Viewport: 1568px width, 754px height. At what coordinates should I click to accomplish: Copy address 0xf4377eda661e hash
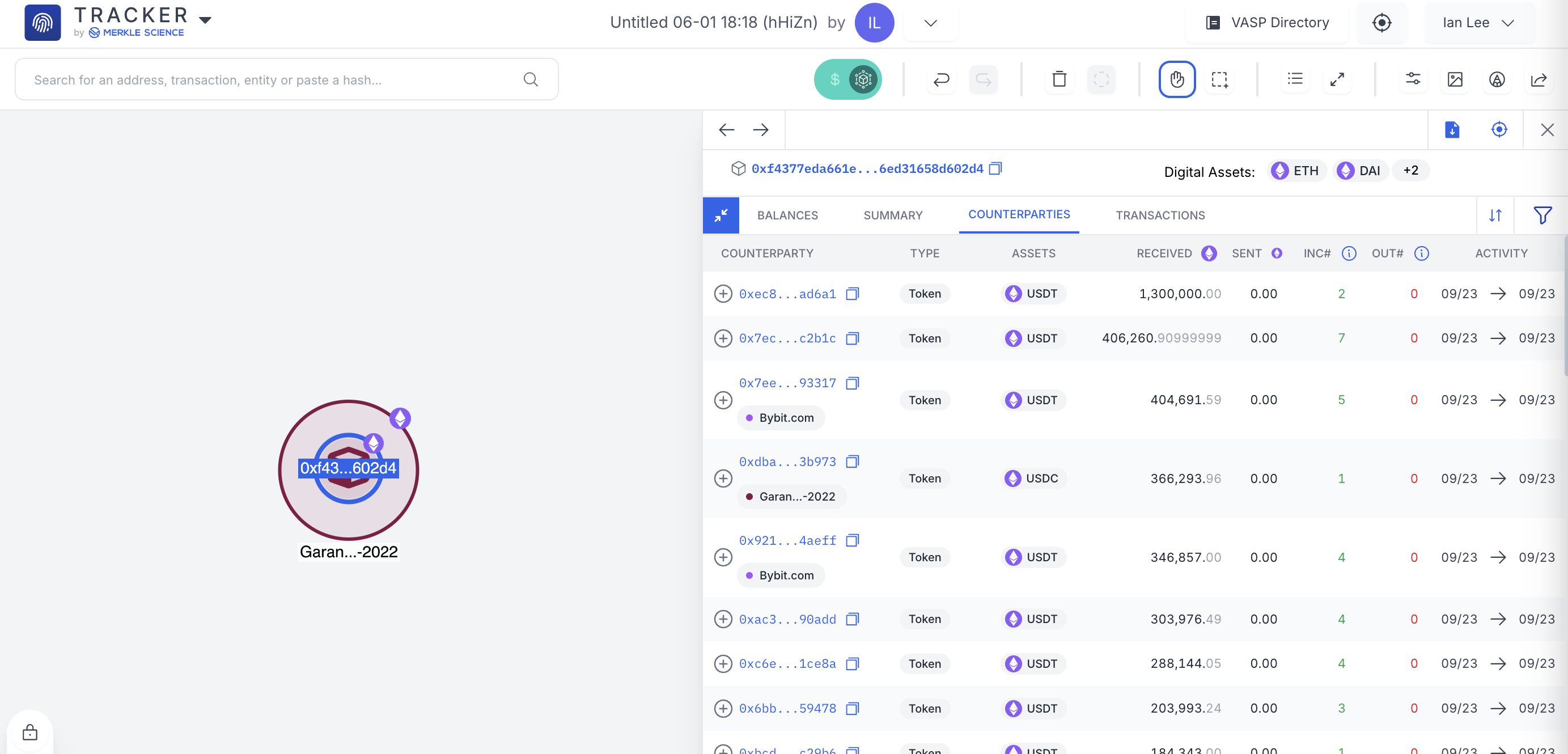[x=996, y=168]
